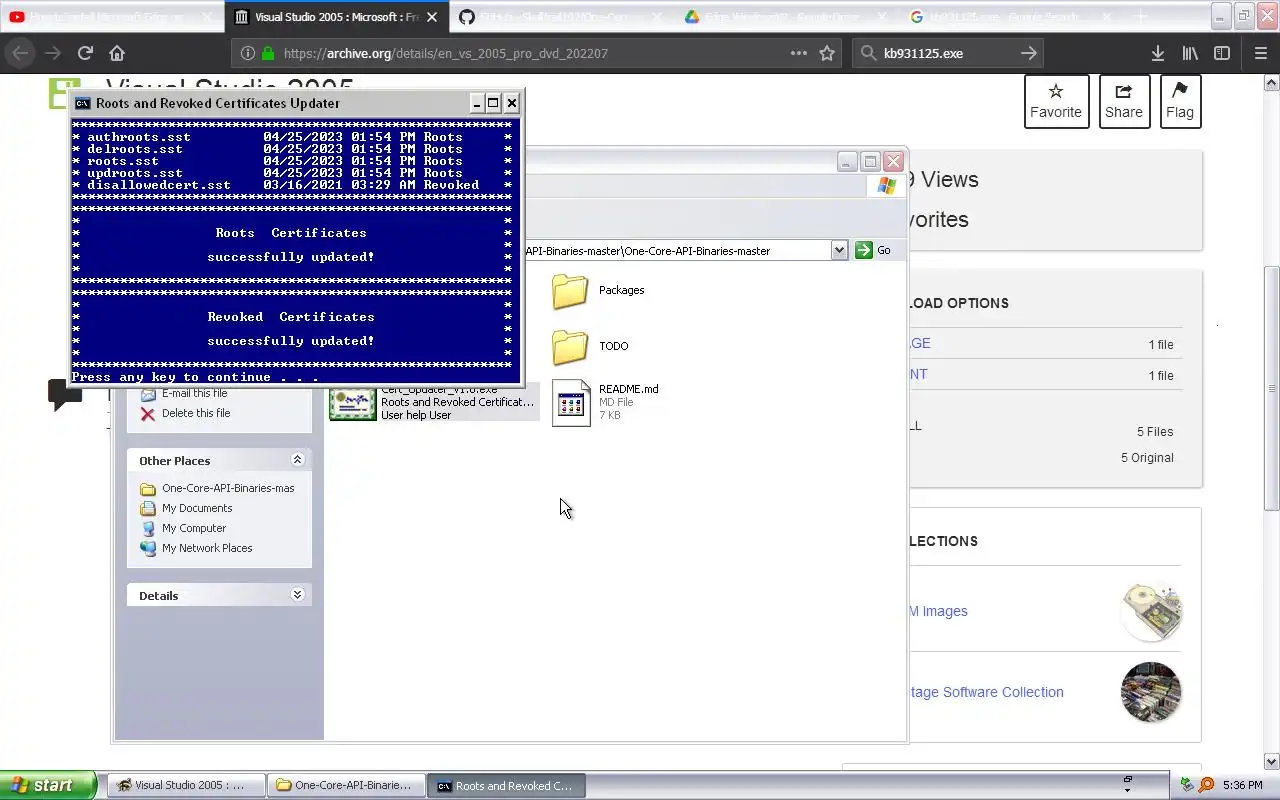
Task: Click E-mail this file task
Action: [x=196, y=393]
